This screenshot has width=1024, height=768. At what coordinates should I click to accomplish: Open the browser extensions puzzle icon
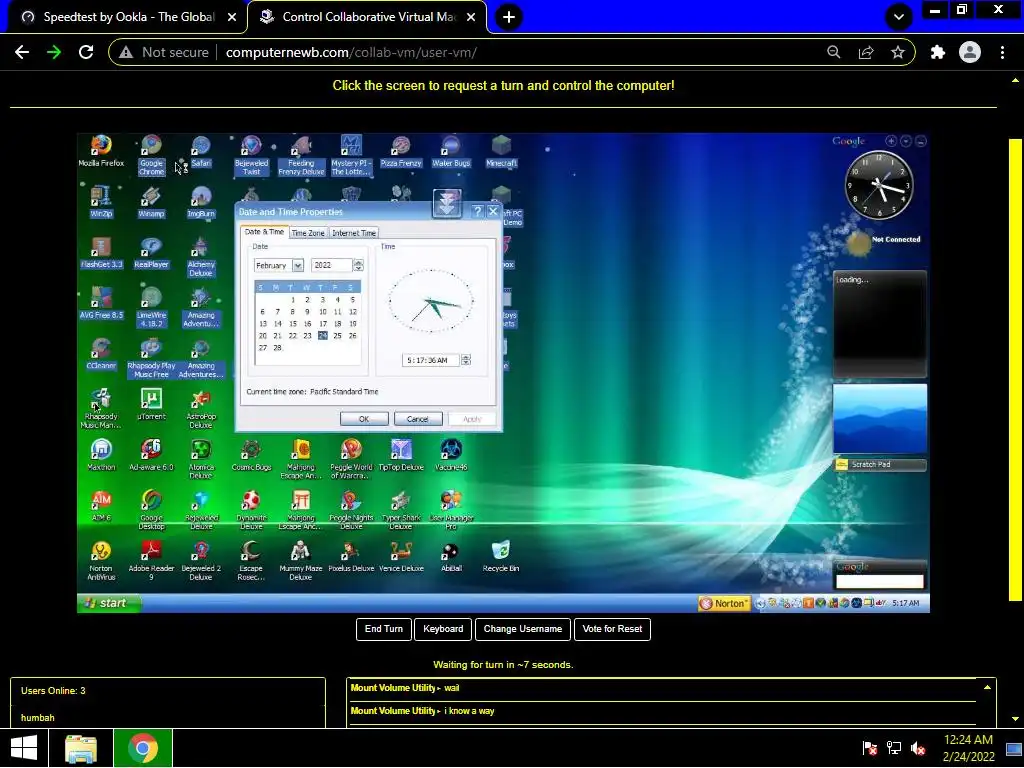pyautogui.click(x=937, y=52)
